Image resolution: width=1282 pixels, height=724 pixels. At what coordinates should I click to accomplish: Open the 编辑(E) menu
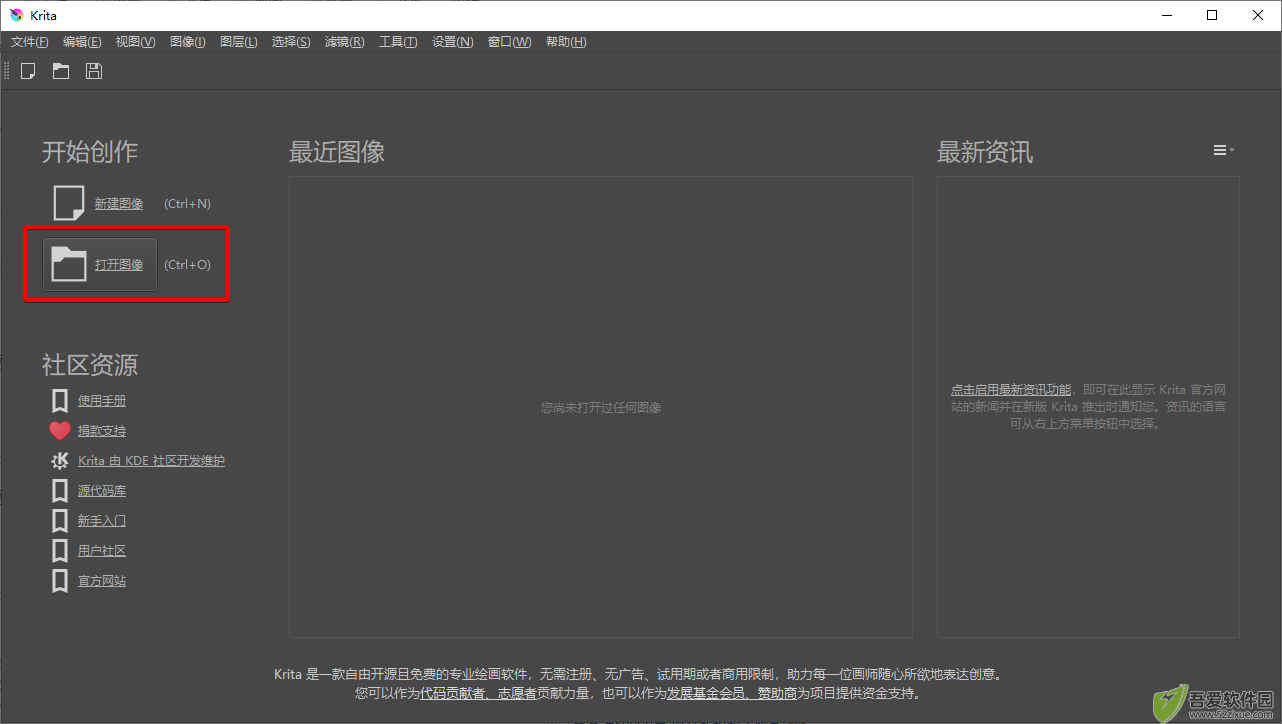click(82, 42)
